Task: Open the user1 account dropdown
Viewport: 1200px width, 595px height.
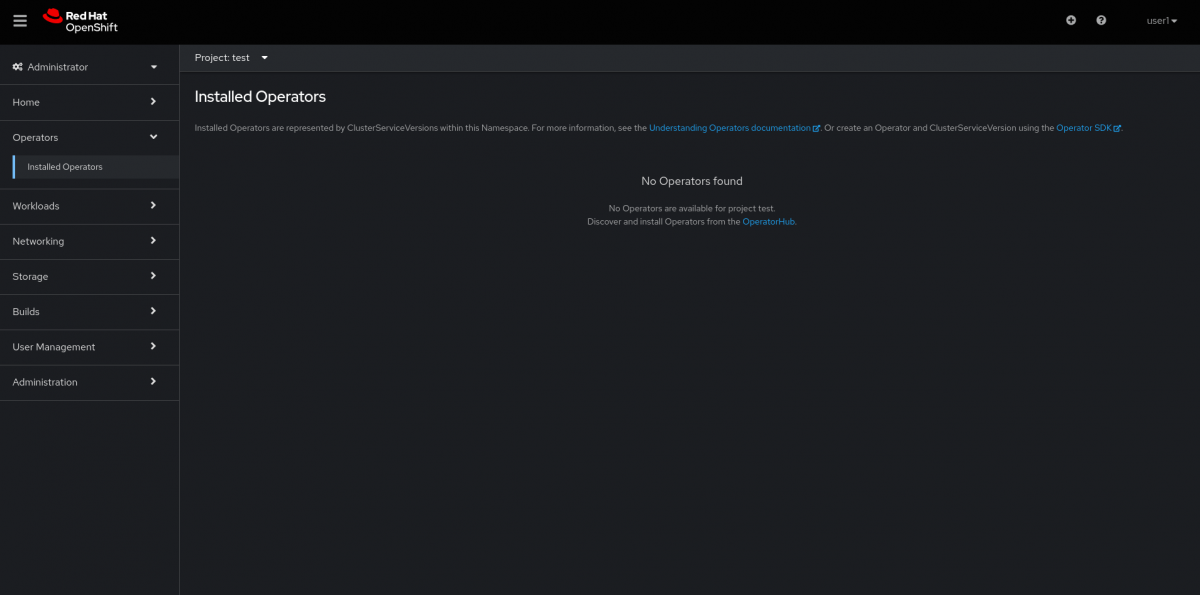Action: (1161, 20)
